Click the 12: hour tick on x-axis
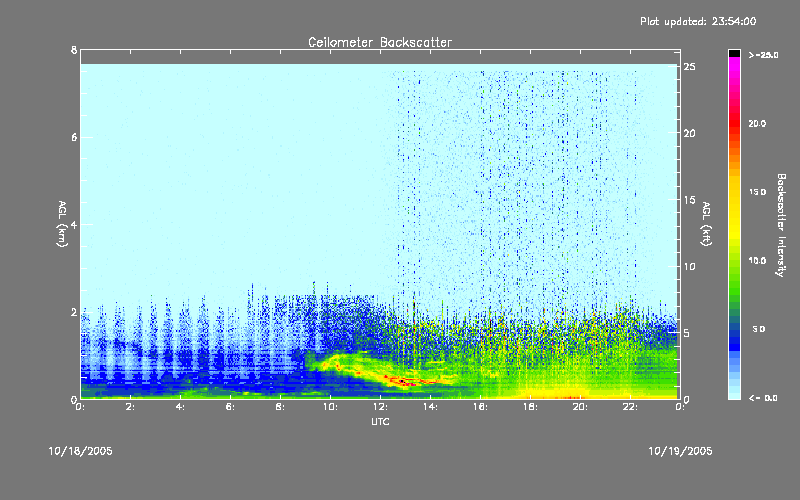800x500 pixels. 380,407
